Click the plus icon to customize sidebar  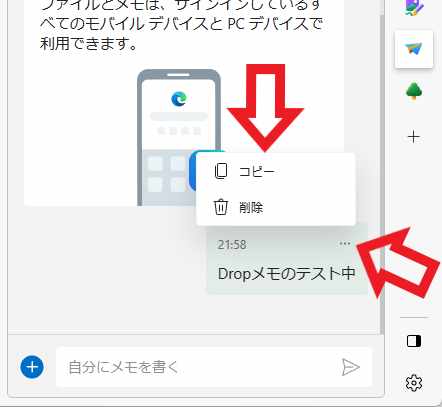414,137
